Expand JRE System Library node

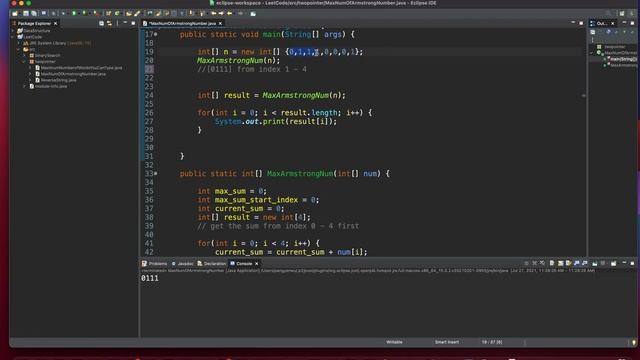[18, 43]
